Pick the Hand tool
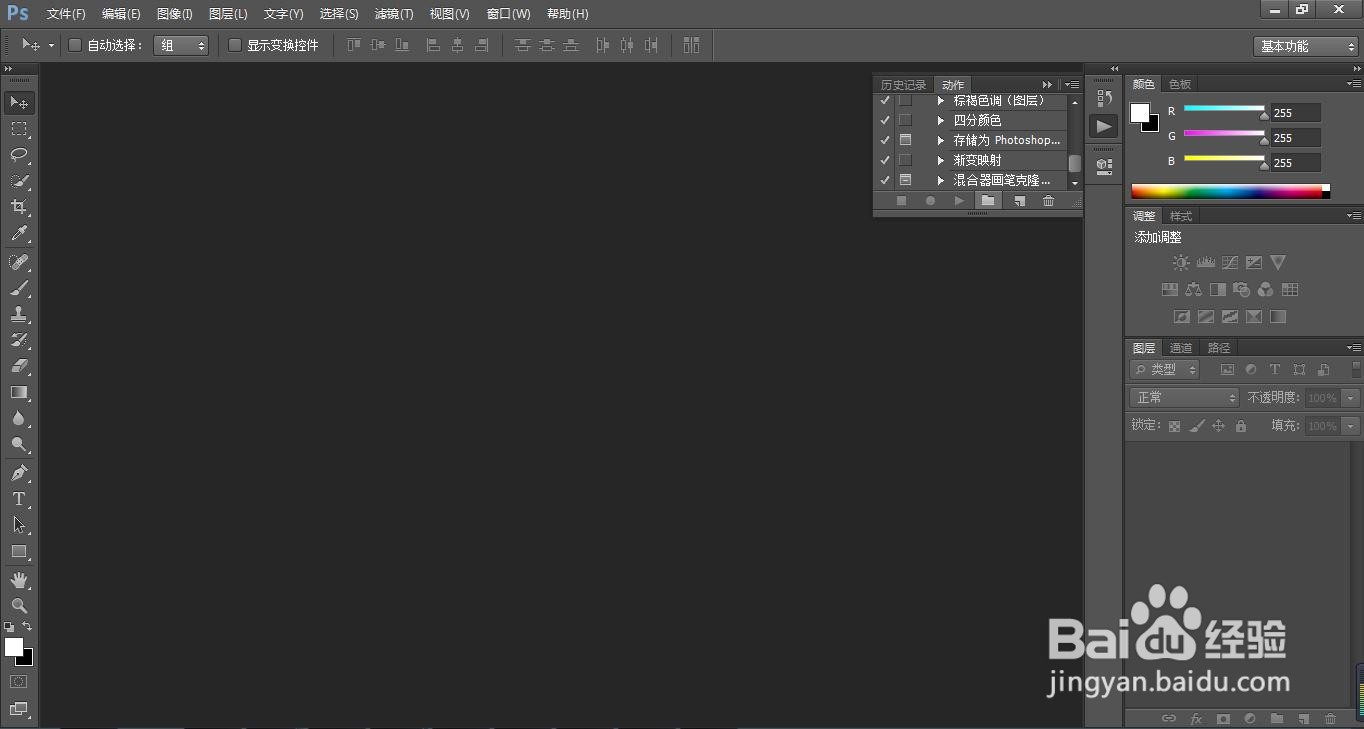Viewport: 1364px width, 729px height. (19, 580)
